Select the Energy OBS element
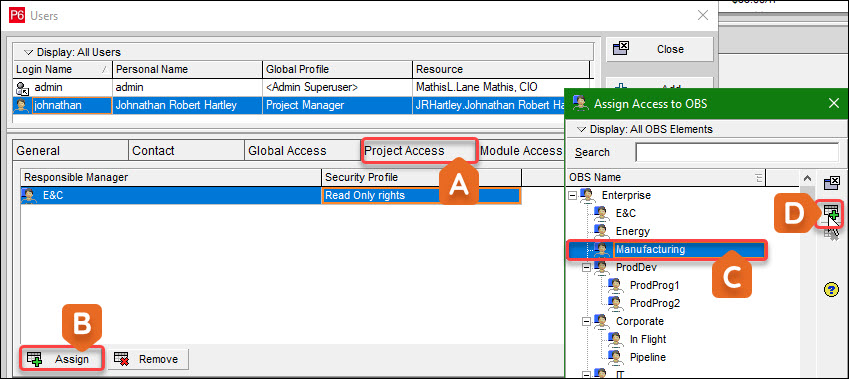 coord(632,231)
